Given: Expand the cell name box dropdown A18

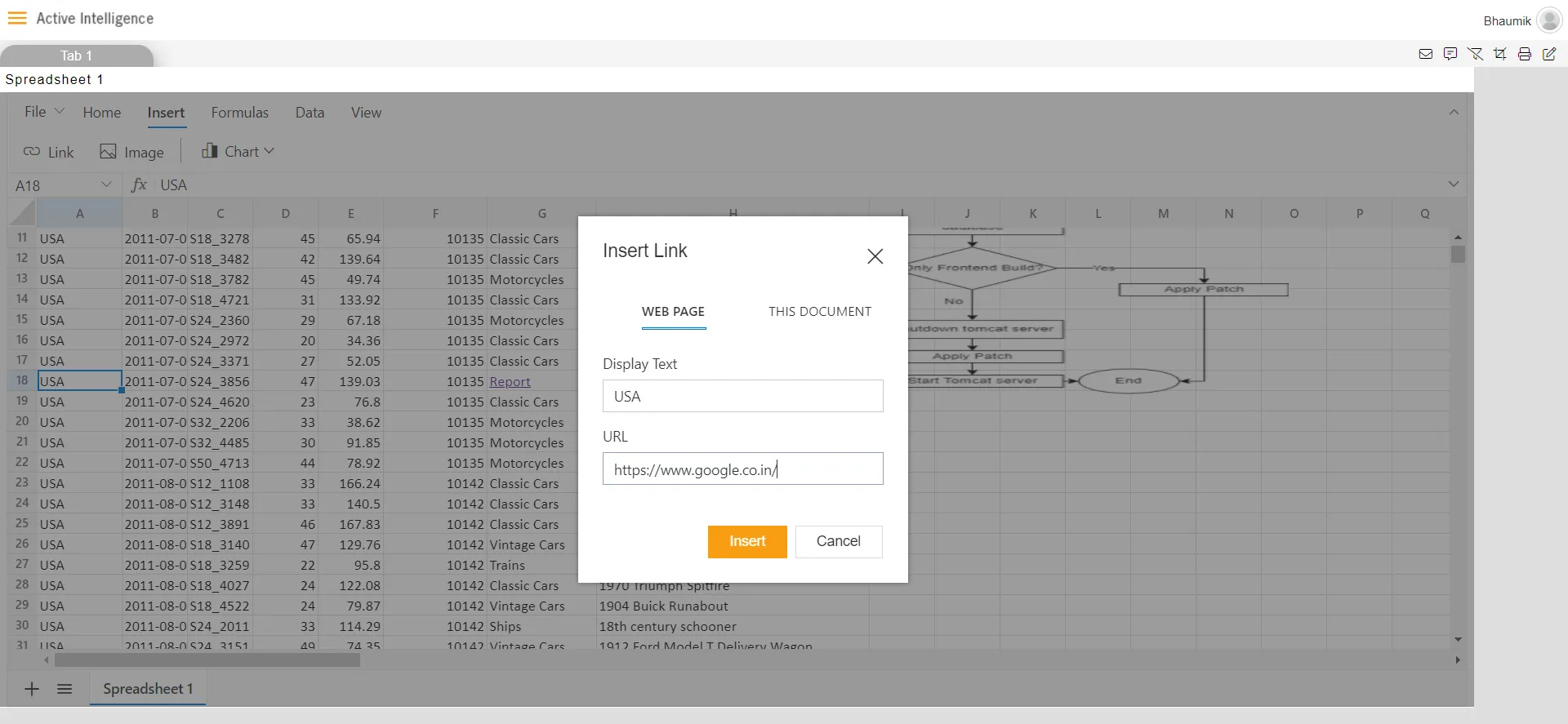Looking at the screenshot, I should pos(106,184).
